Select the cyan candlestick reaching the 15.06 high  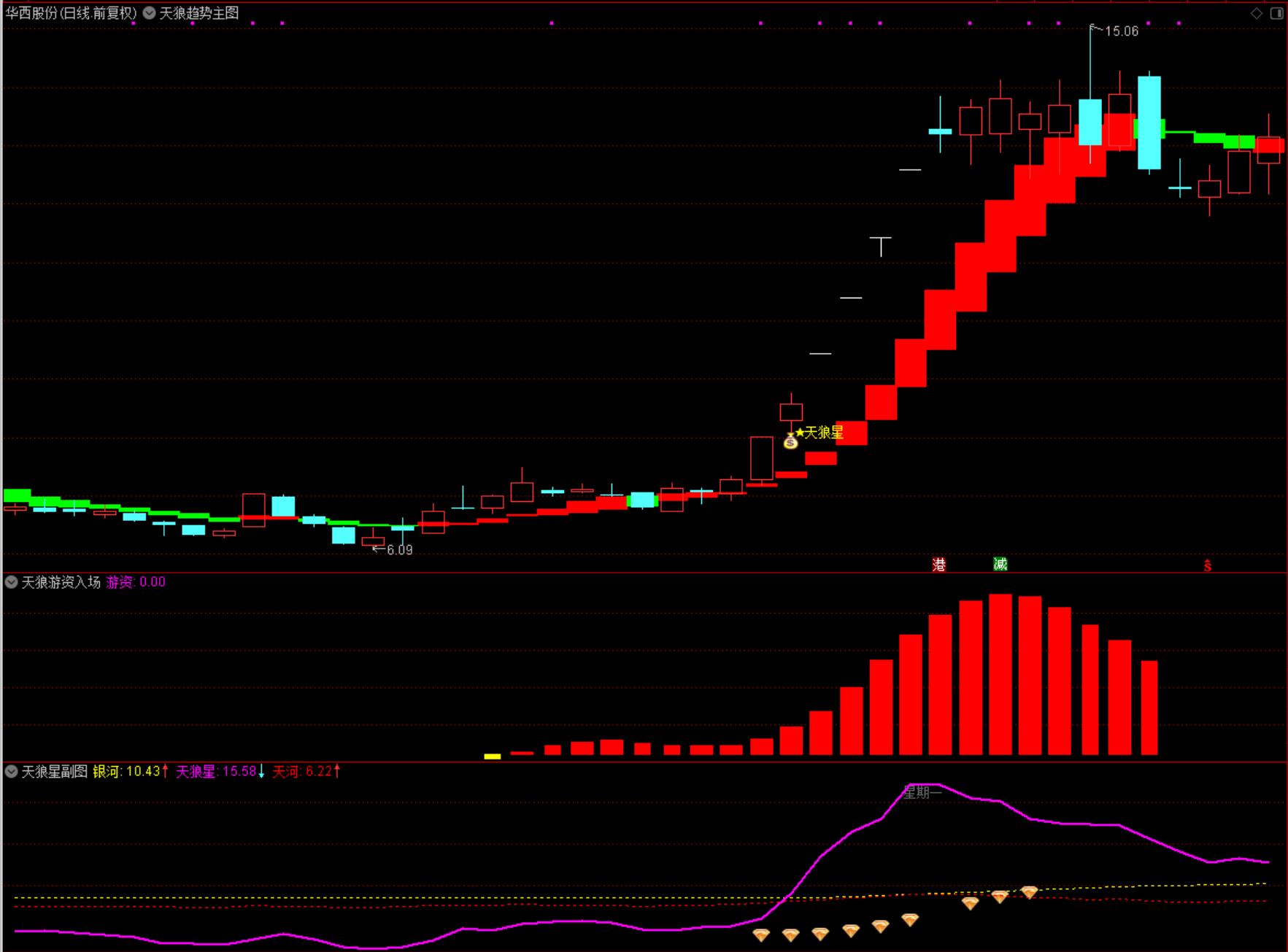coord(1090,122)
